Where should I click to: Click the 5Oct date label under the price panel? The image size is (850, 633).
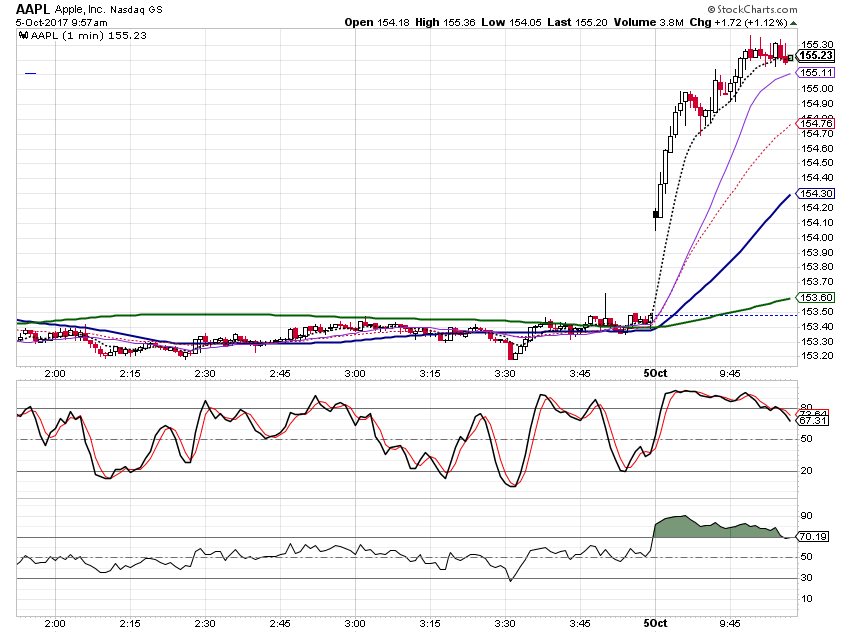655,373
